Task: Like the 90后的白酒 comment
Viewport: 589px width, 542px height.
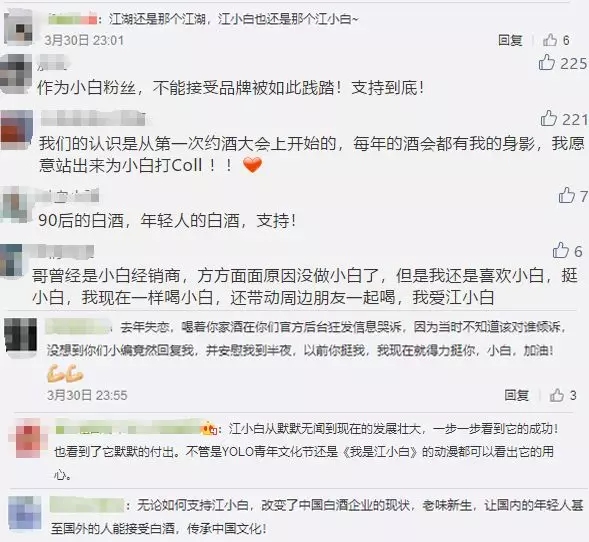Action: tap(566, 195)
